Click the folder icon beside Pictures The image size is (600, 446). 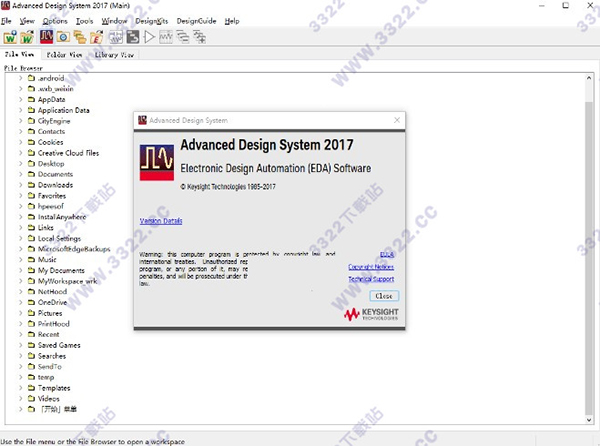click(x=31, y=313)
